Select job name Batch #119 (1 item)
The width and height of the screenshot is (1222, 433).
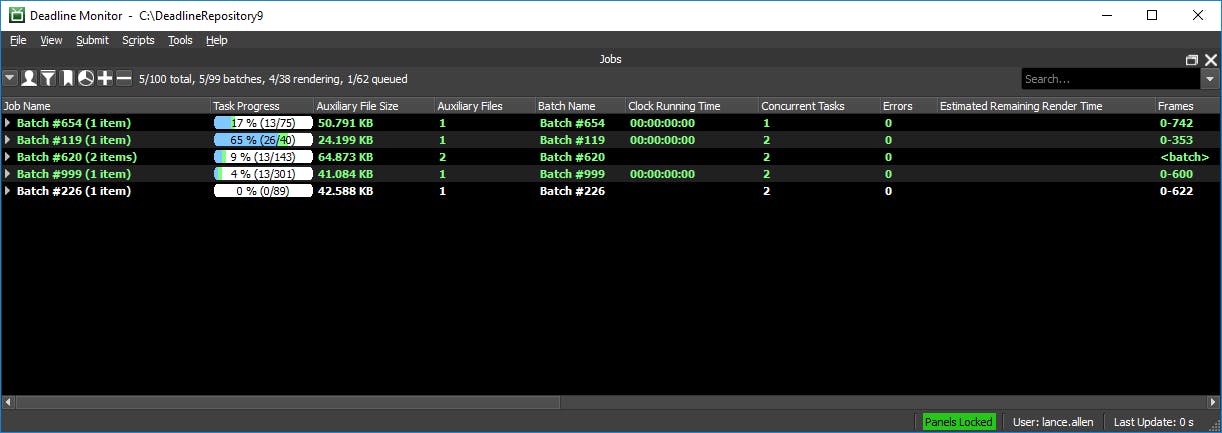74,140
